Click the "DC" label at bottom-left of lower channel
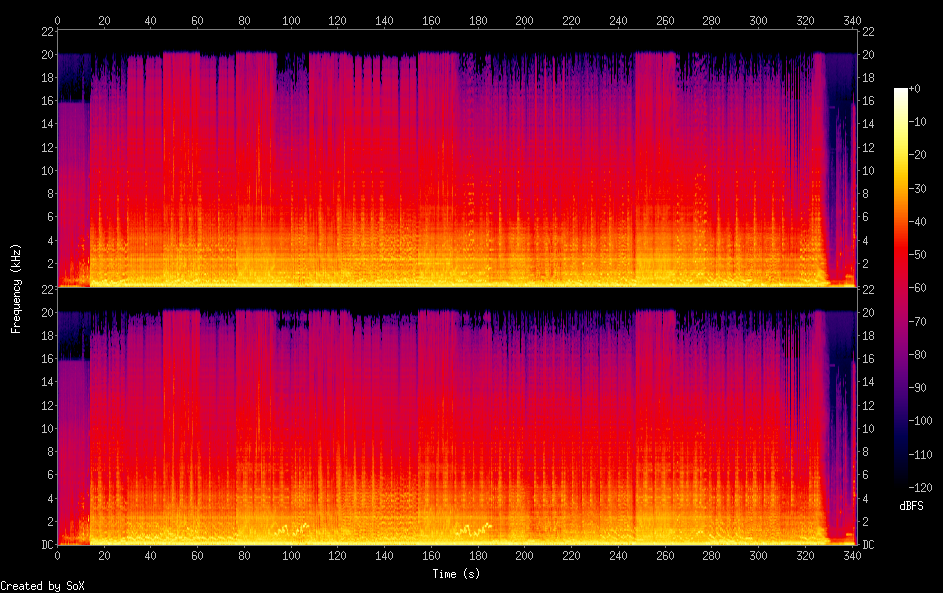 pyautogui.click(x=45, y=545)
